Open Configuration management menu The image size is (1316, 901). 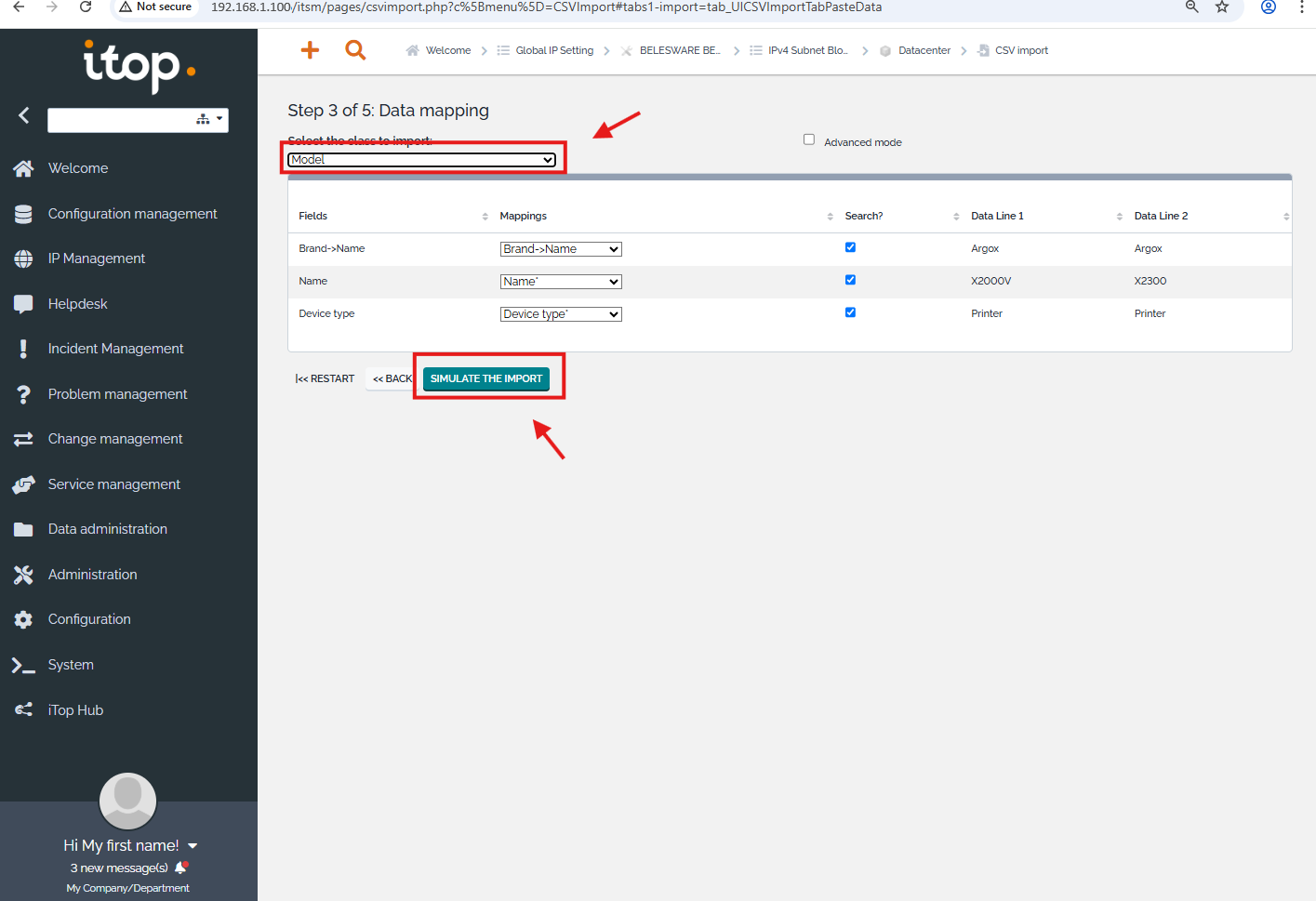pyautogui.click(x=132, y=214)
